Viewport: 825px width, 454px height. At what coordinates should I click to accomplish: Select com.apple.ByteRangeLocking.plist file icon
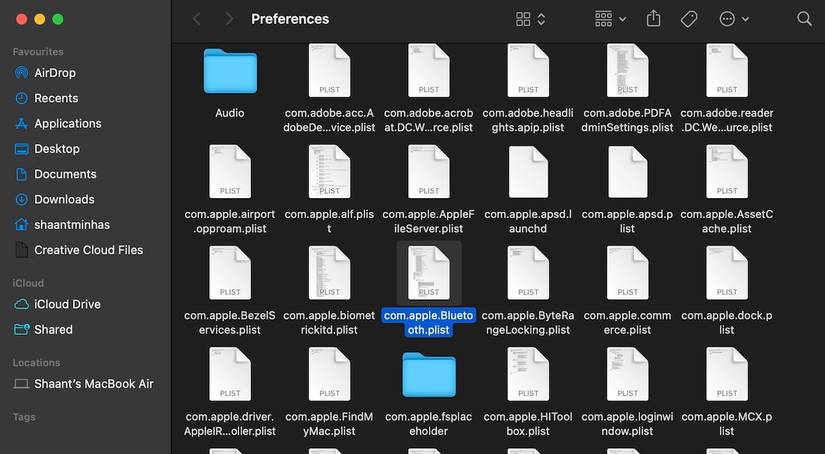(x=528, y=273)
